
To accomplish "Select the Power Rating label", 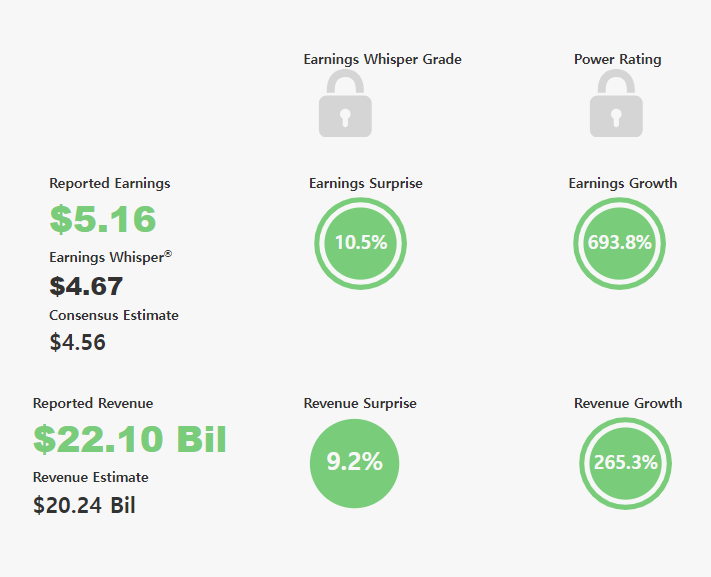I will point(618,59).
